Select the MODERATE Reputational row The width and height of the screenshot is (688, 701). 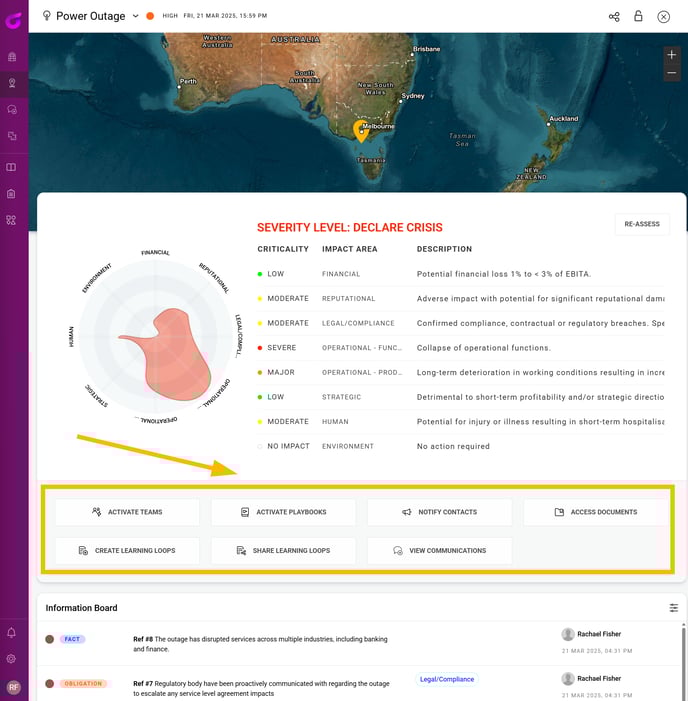tap(460, 299)
